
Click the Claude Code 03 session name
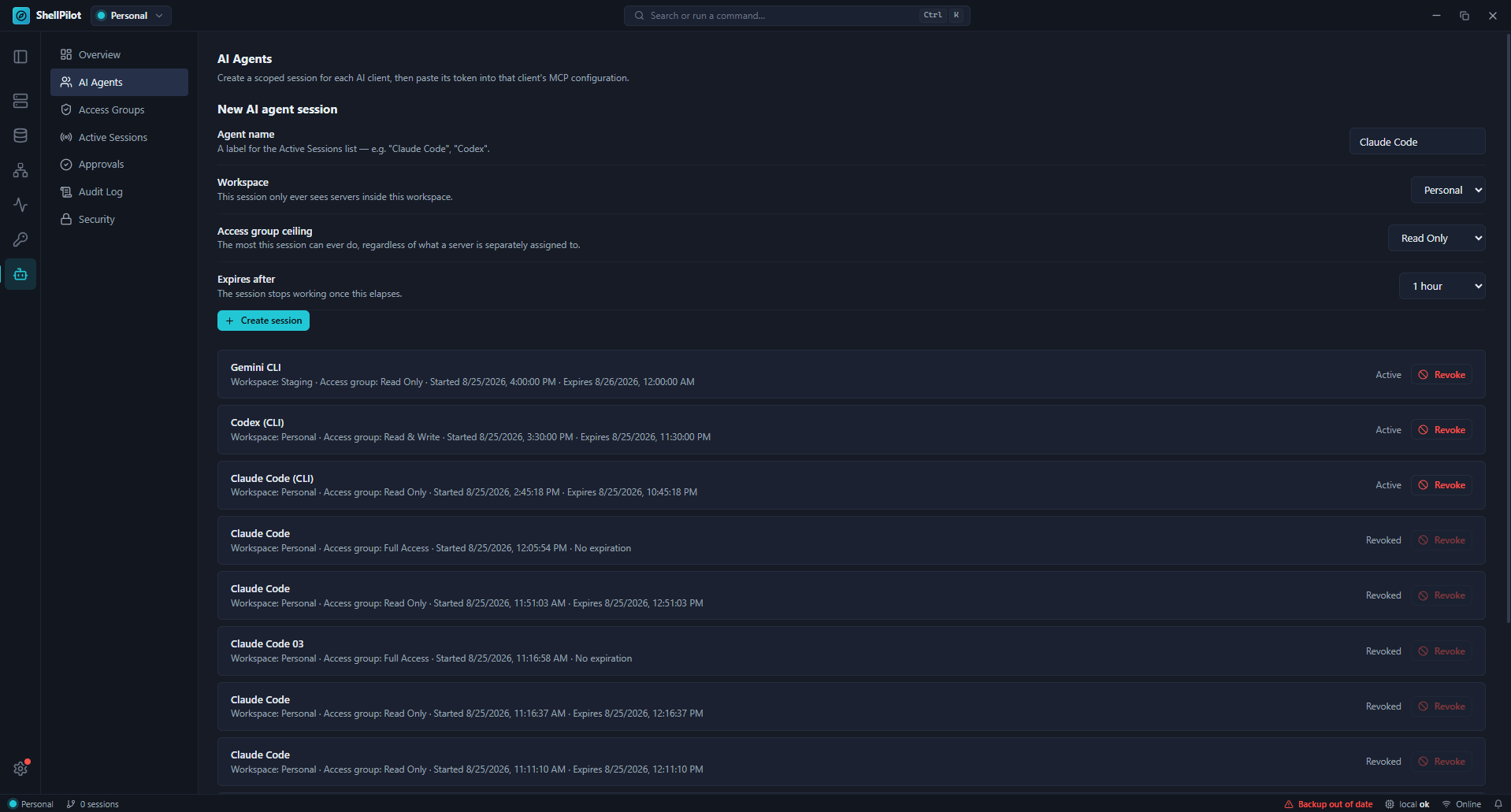(267, 644)
